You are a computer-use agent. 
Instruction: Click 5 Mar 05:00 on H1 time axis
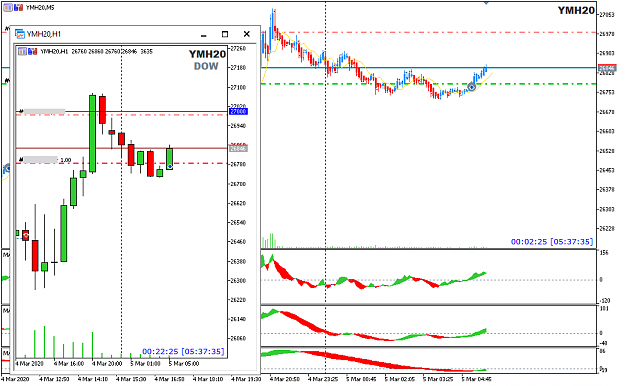183,364
